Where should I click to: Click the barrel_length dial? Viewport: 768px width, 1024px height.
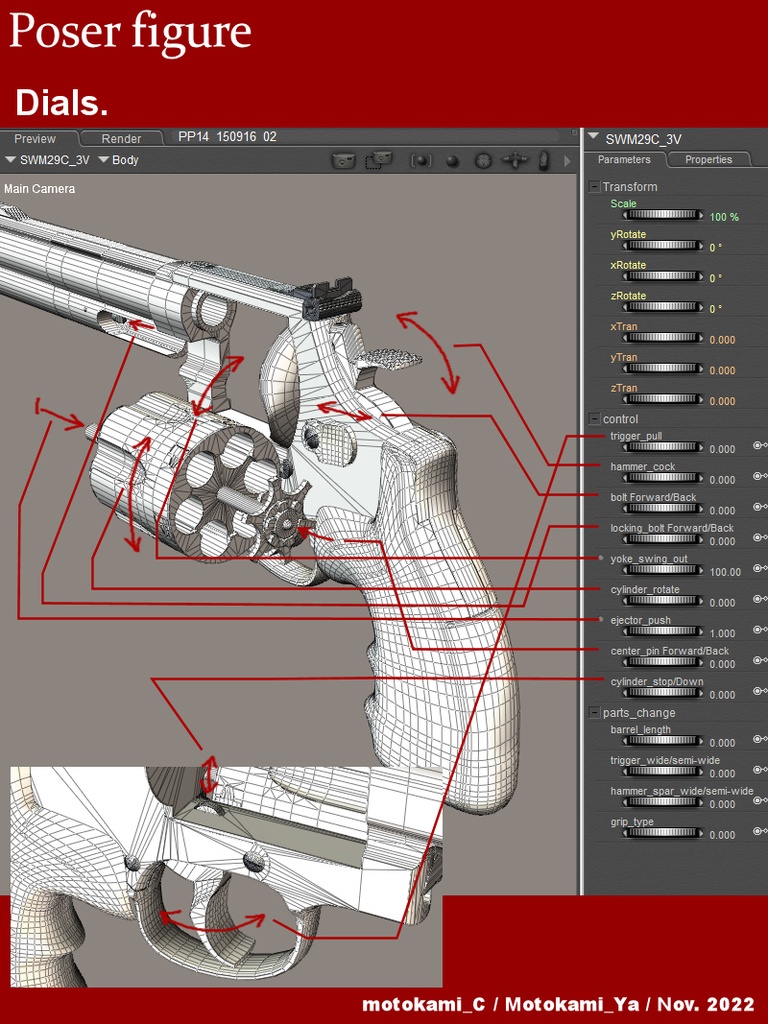click(x=663, y=741)
